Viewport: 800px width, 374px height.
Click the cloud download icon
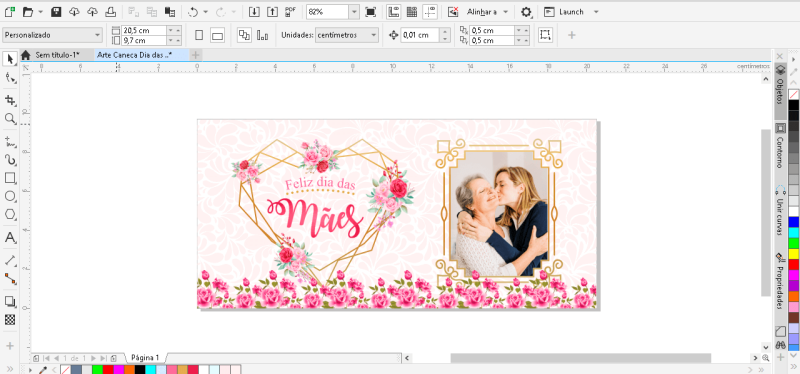pos(74,12)
